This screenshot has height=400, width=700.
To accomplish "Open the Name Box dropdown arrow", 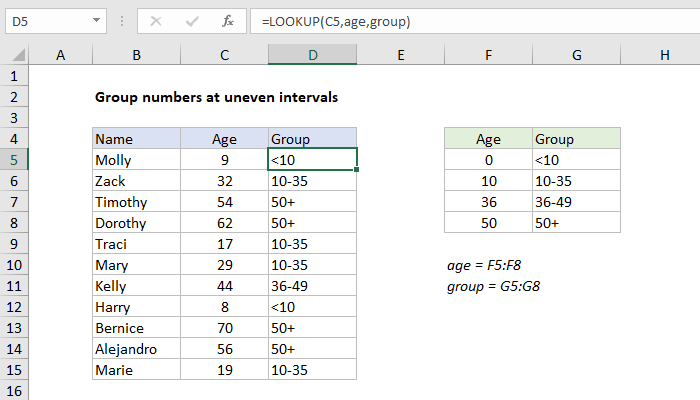I will [x=95, y=20].
